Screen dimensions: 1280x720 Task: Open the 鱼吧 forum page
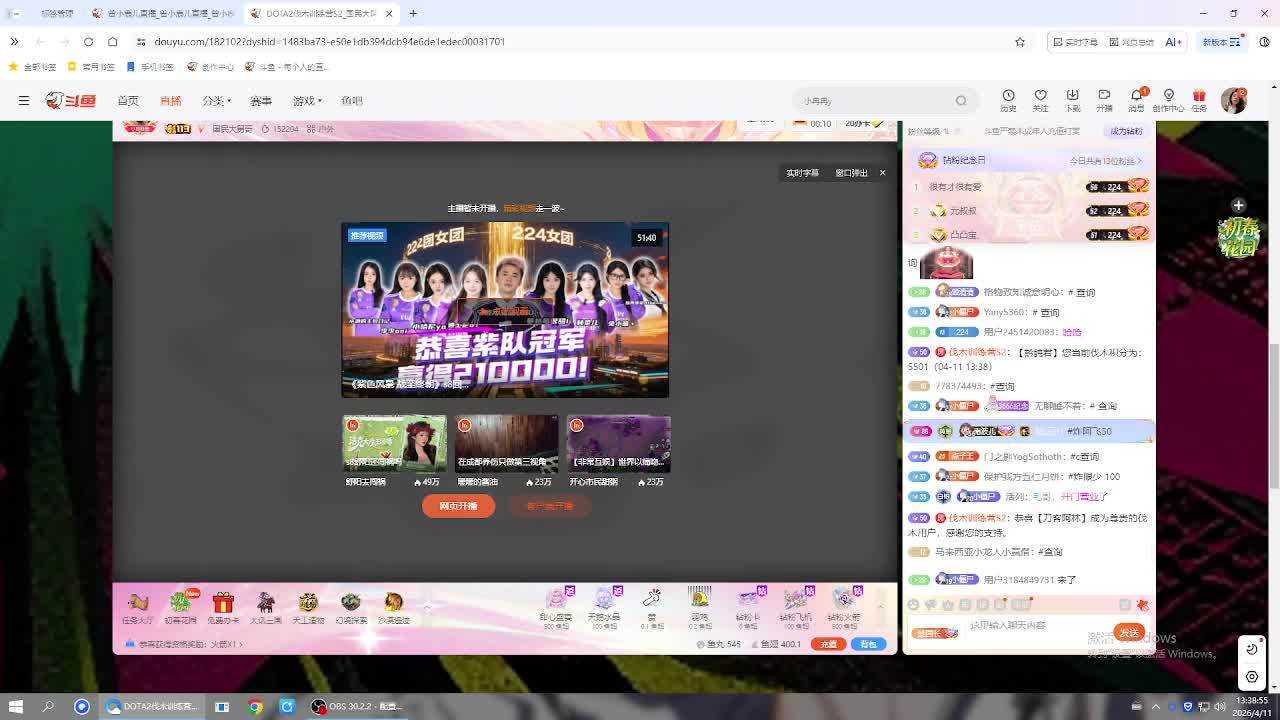tap(352, 101)
